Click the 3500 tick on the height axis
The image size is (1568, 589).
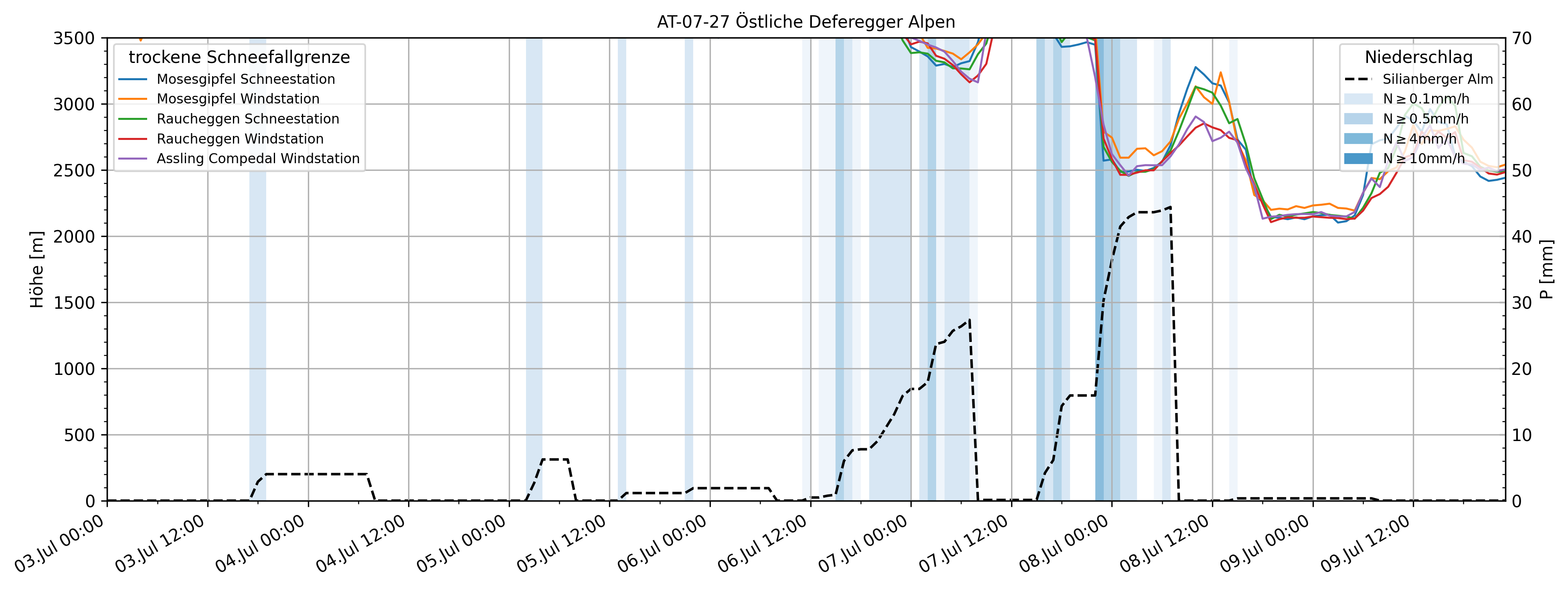pos(74,38)
